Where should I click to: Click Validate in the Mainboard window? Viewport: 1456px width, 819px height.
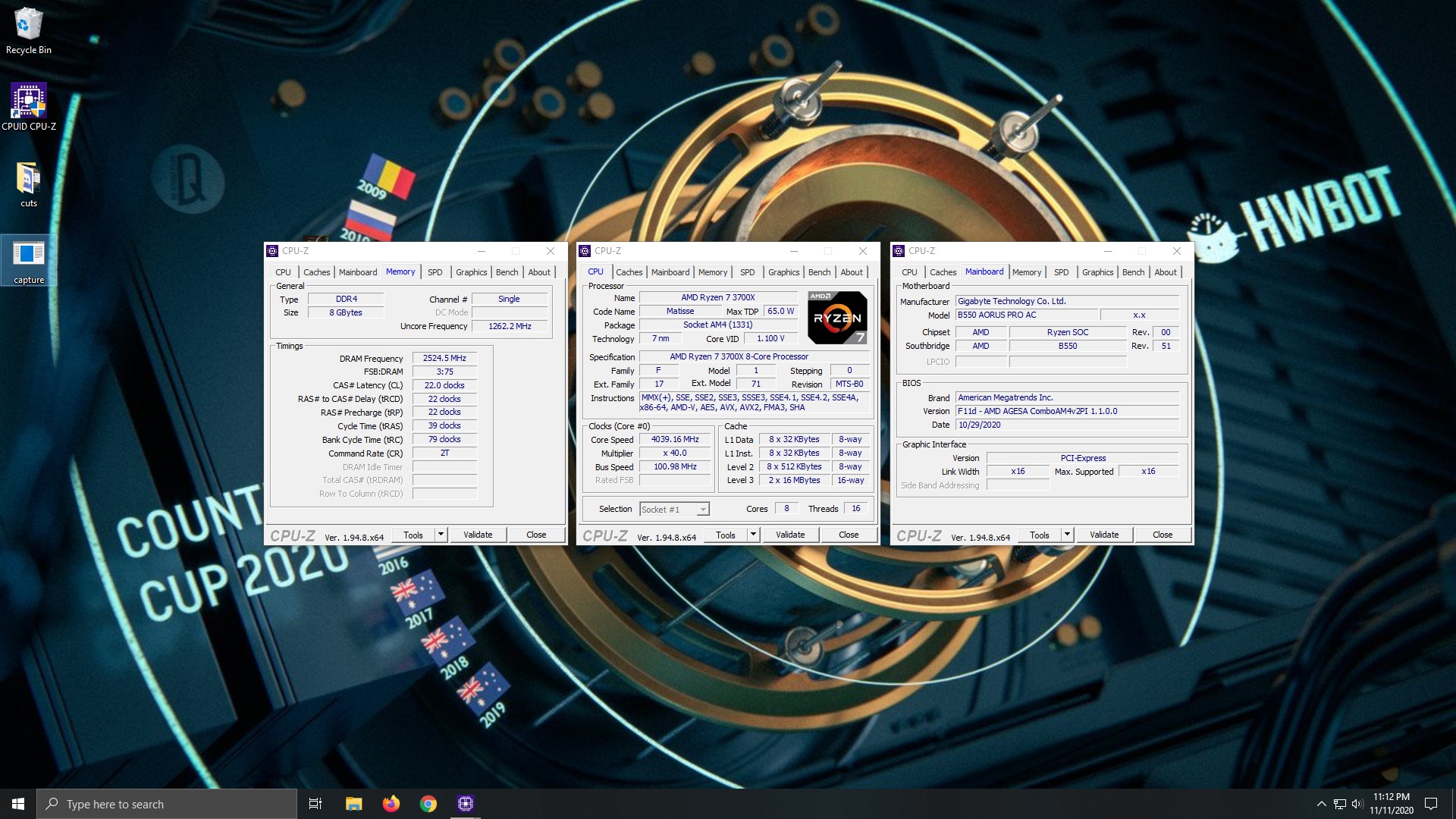click(x=1104, y=535)
